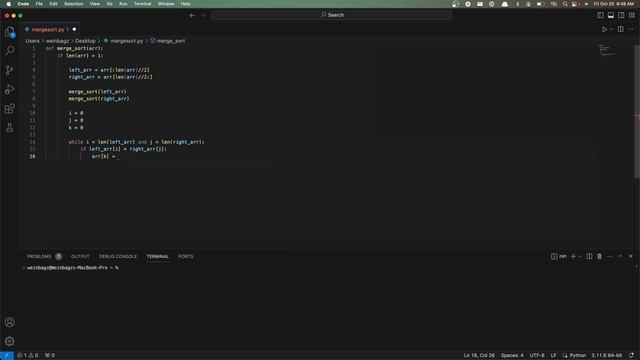Open the Accounts menu icon
This screenshot has width=640, height=360.
(9, 322)
